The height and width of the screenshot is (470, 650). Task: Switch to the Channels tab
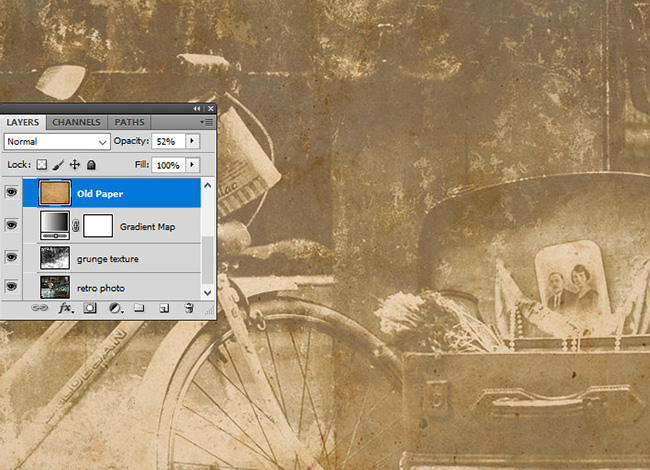coord(76,122)
